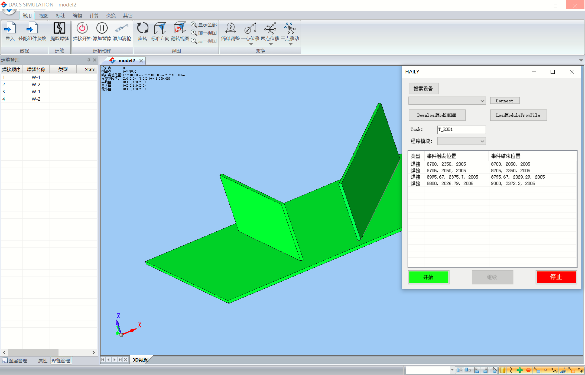Screen dimensions: 585x375
Task: Switch to the model document tab
Action: 126,60
